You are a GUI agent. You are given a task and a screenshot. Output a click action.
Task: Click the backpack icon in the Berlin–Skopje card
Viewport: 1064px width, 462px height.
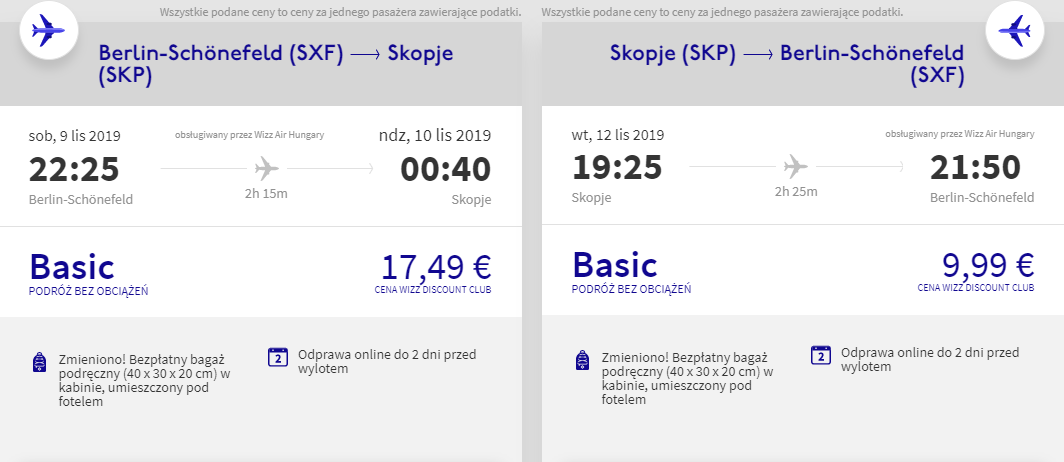[x=39, y=362]
